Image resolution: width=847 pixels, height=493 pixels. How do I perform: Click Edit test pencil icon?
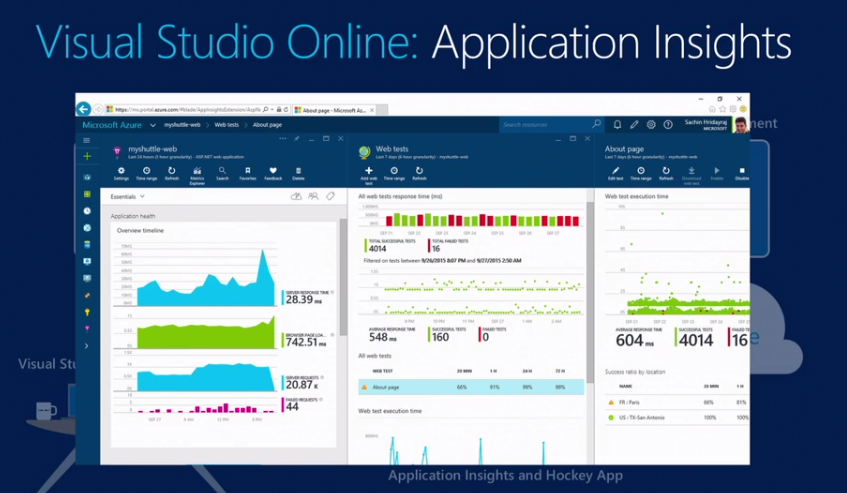tap(616, 172)
